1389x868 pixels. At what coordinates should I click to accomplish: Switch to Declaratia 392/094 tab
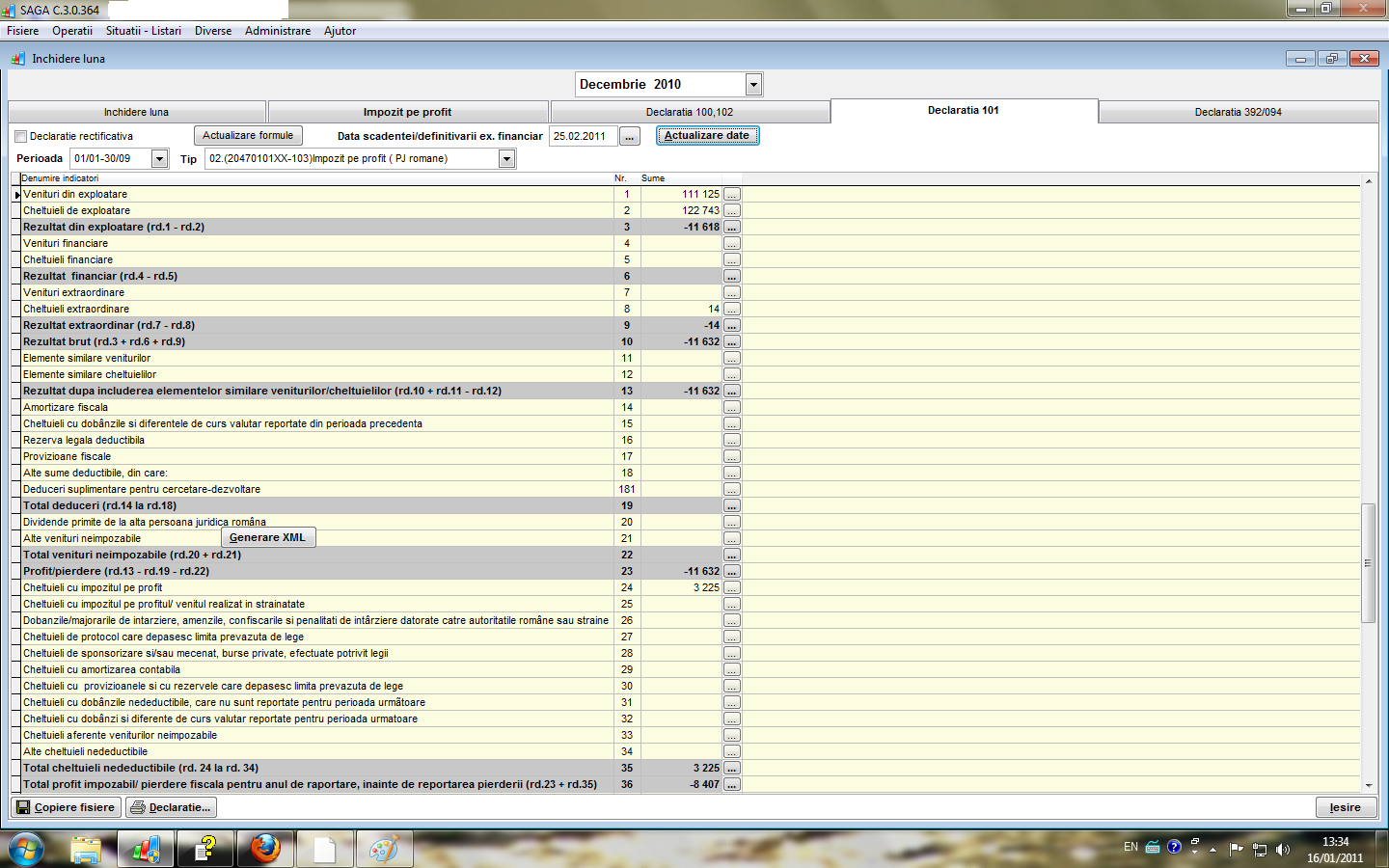1239,112
